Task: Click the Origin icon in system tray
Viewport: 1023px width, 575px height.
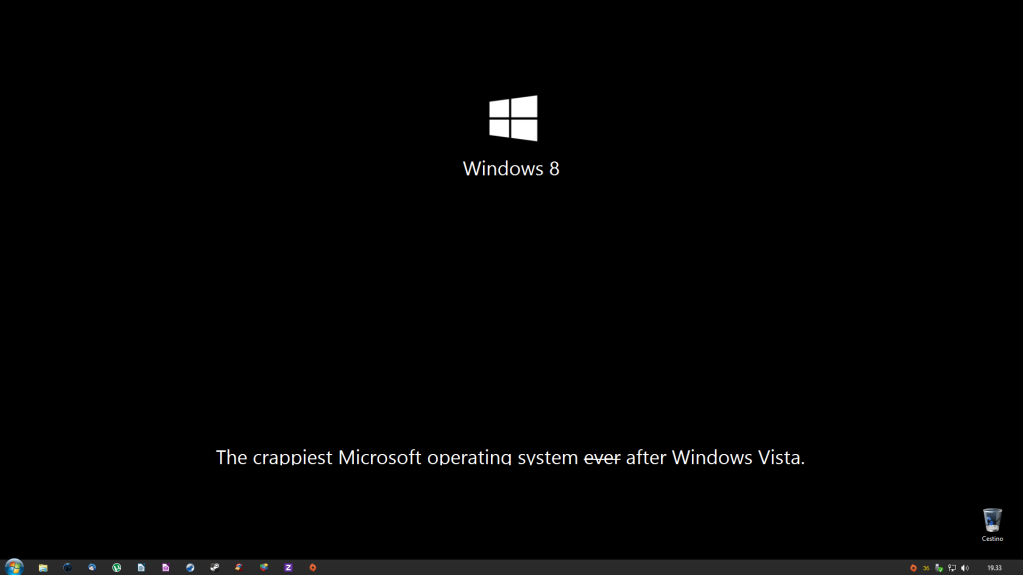Action: [913, 567]
